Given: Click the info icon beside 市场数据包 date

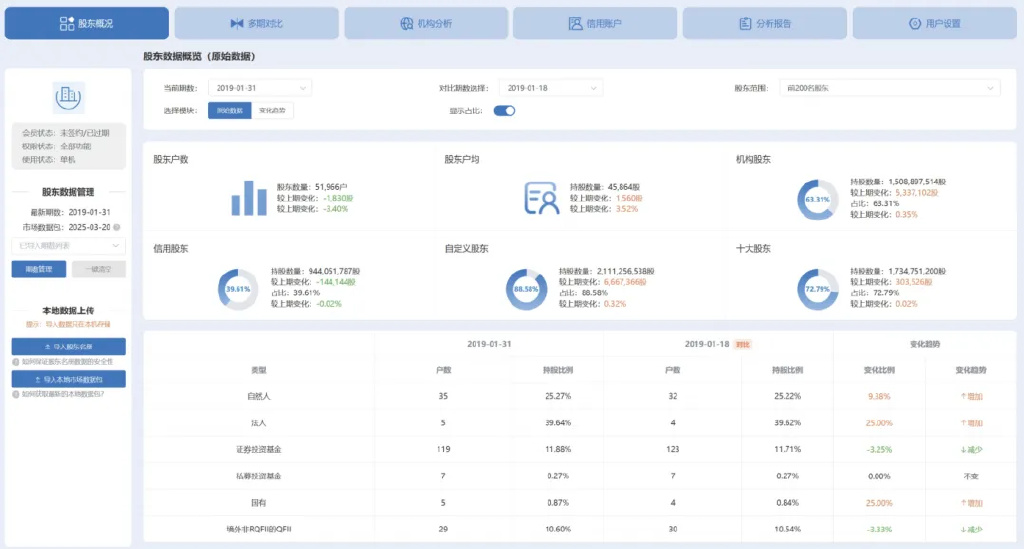Looking at the screenshot, I should [118, 226].
